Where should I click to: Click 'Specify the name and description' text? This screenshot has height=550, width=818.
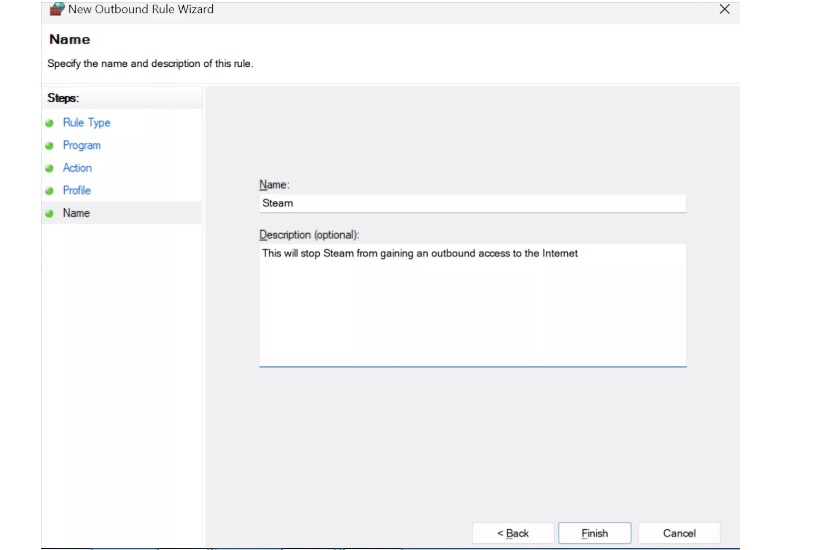click(x=150, y=63)
